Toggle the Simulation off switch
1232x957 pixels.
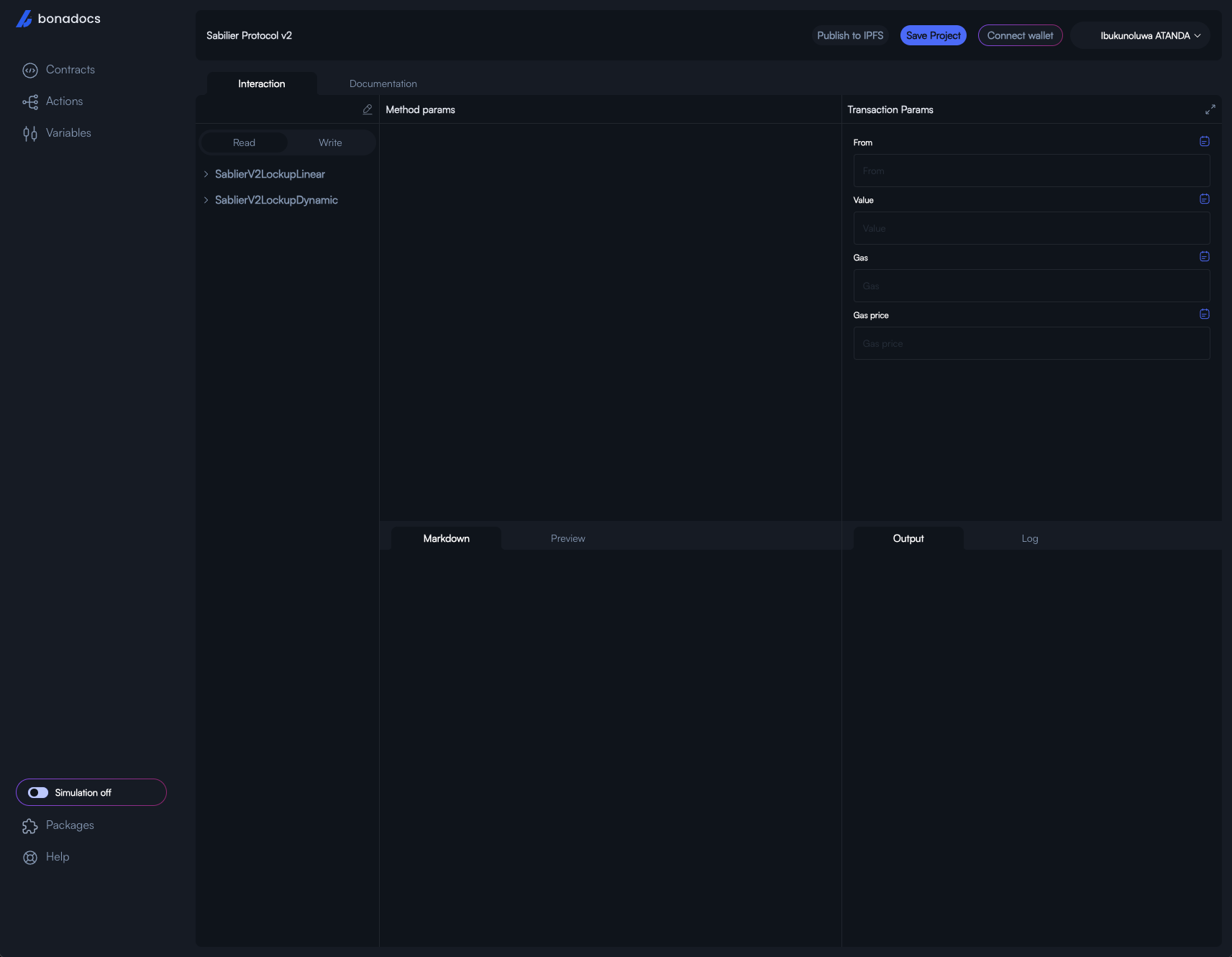tap(38, 792)
